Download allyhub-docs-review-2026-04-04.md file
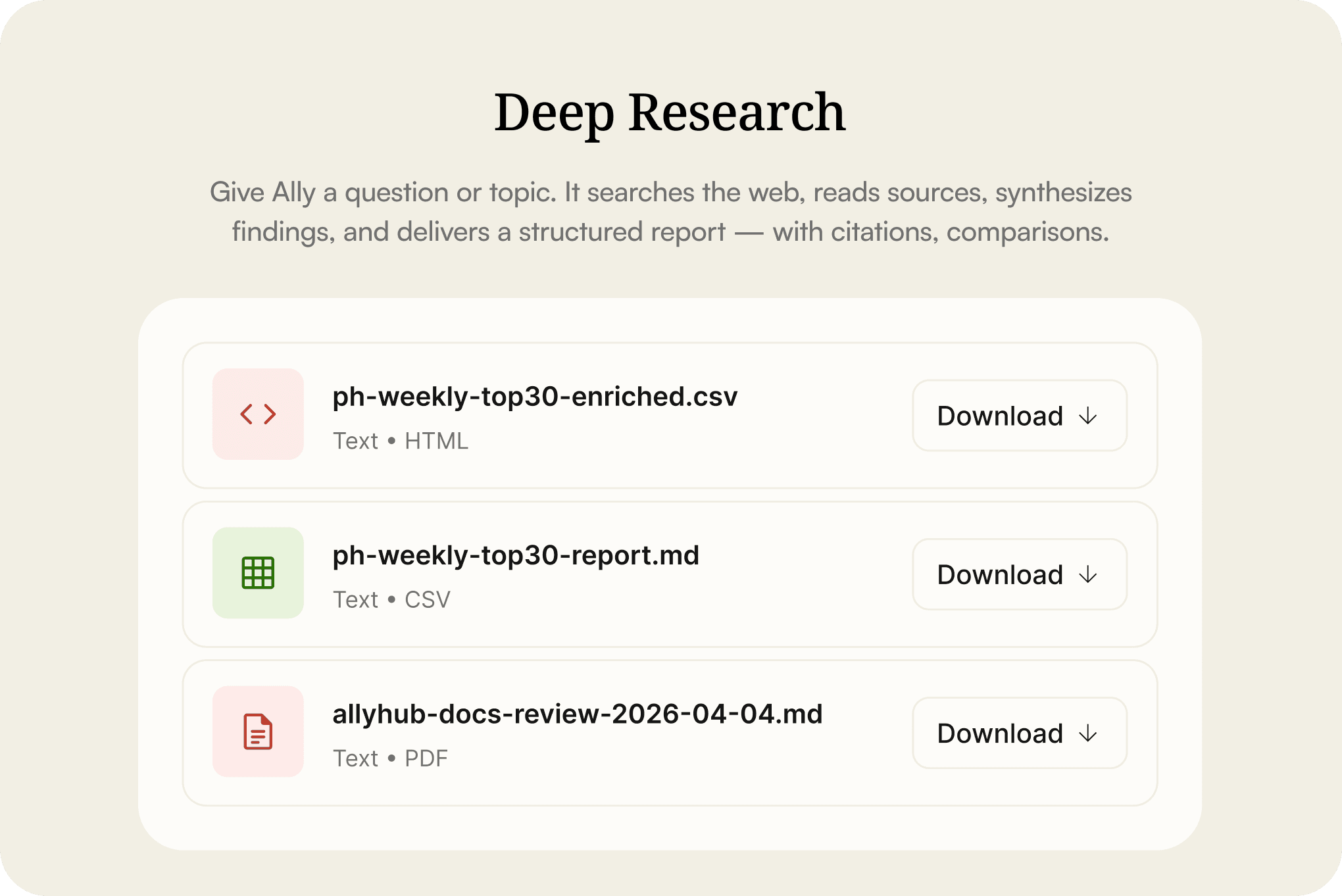The height and width of the screenshot is (896, 1342). pos(1020,733)
